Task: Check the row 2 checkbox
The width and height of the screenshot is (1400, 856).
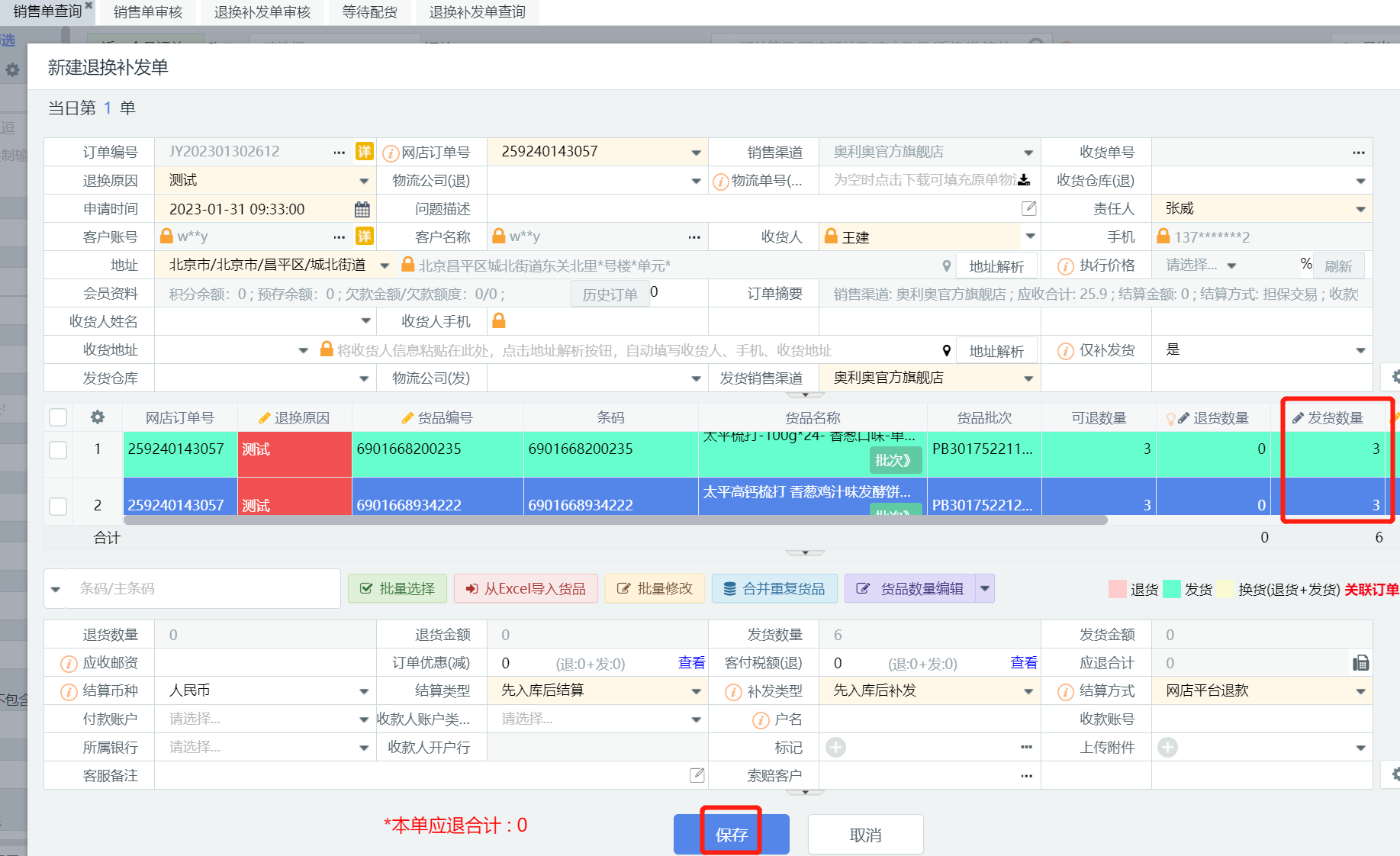Action: pos(58,506)
